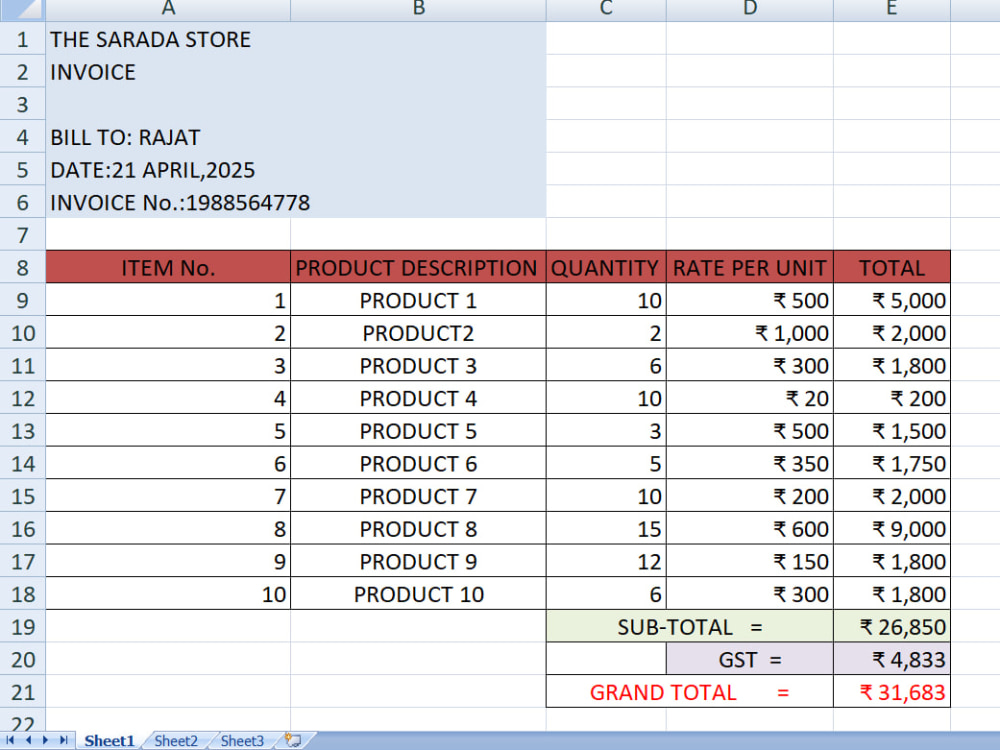
Task: Click the ₹ 150 rate cell
Action: [750, 561]
